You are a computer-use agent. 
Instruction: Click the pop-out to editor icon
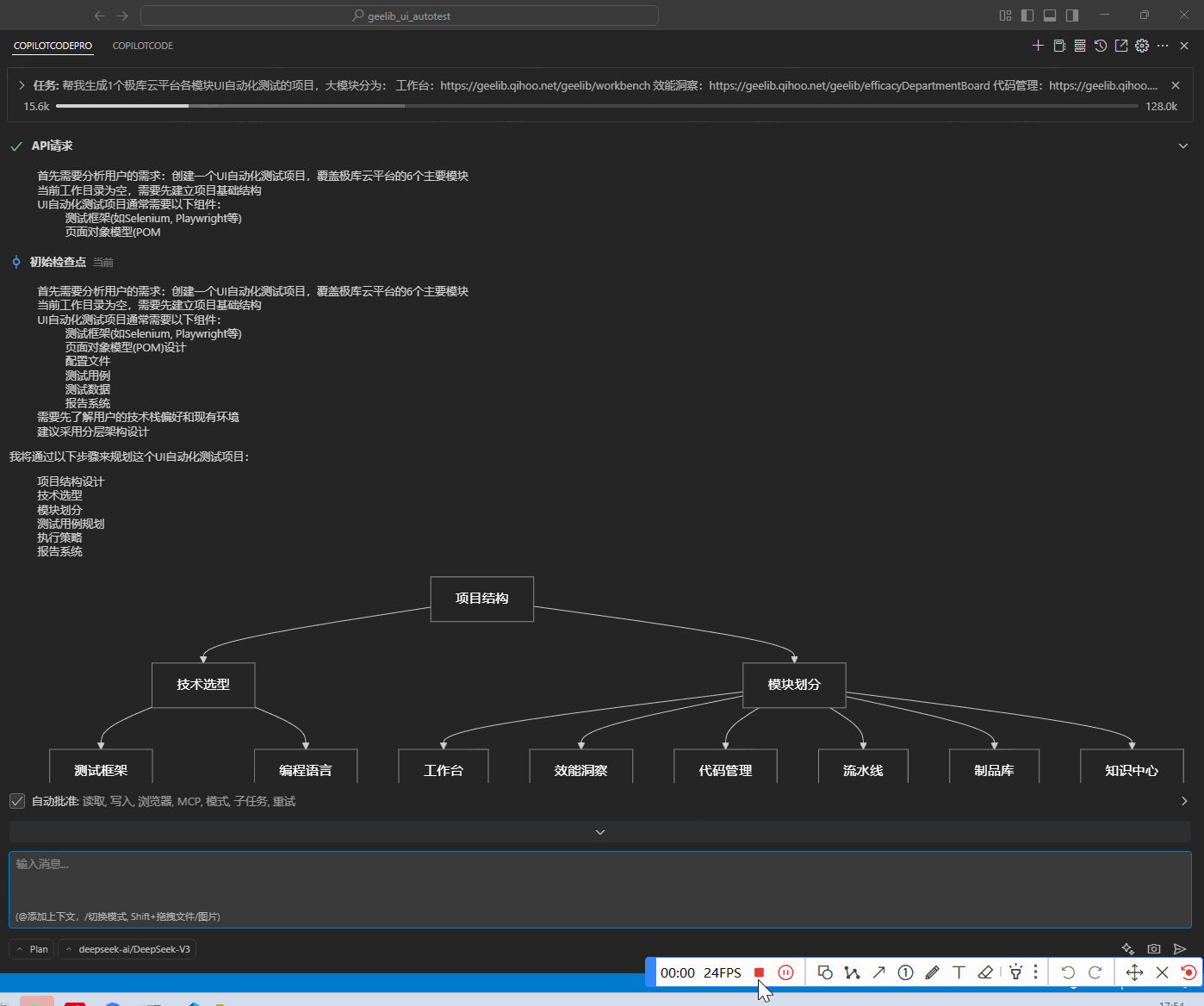pos(1121,46)
